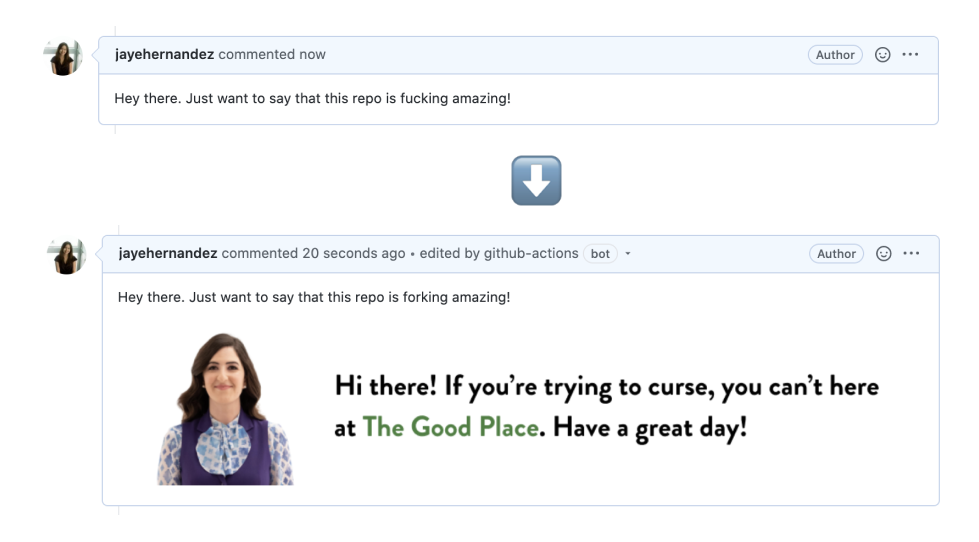Add reaction to the 'commented now' comment
The width and height of the screenshot is (979, 542).
(882, 55)
